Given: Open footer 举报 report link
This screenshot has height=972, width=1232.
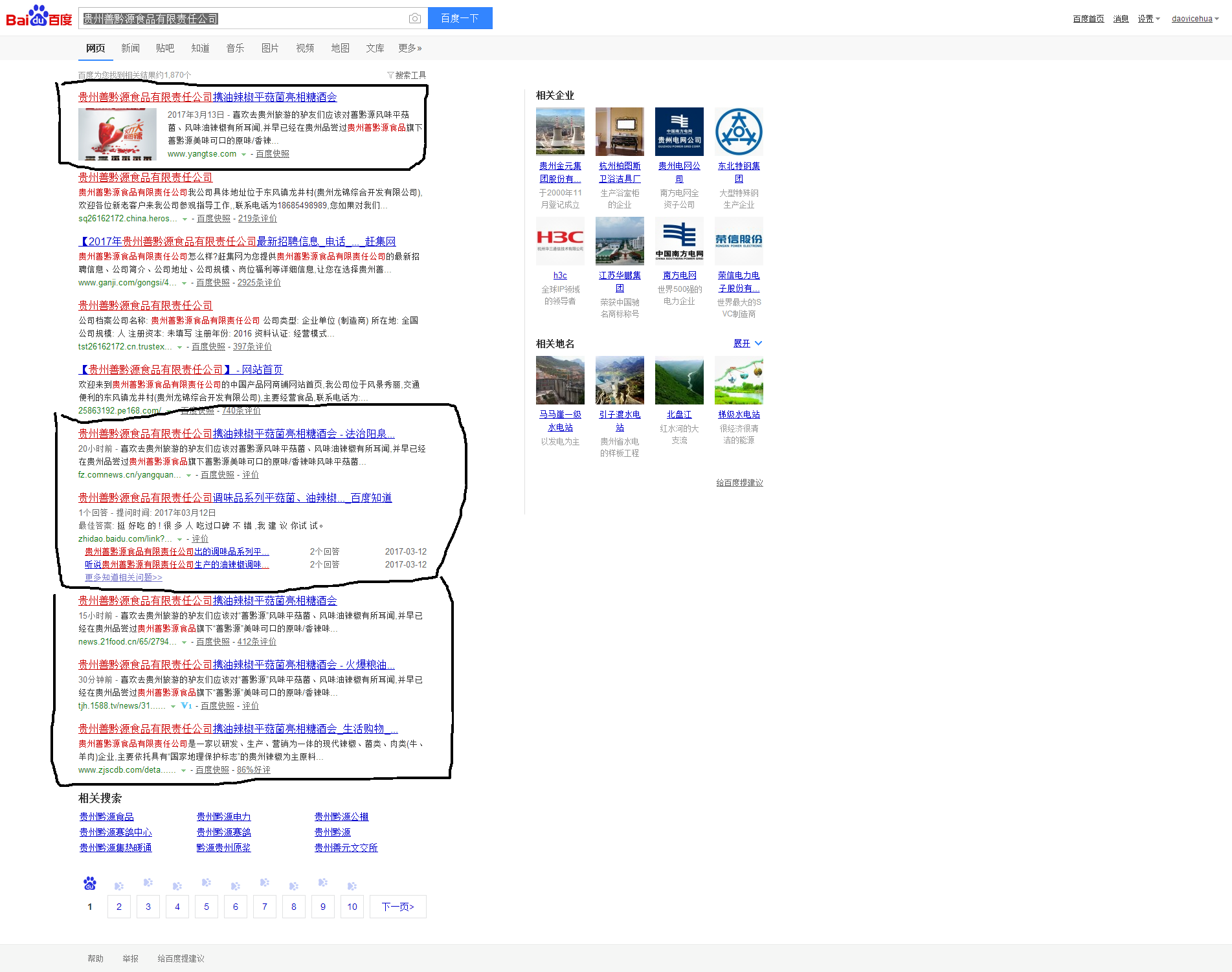Looking at the screenshot, I should [130, 958].
